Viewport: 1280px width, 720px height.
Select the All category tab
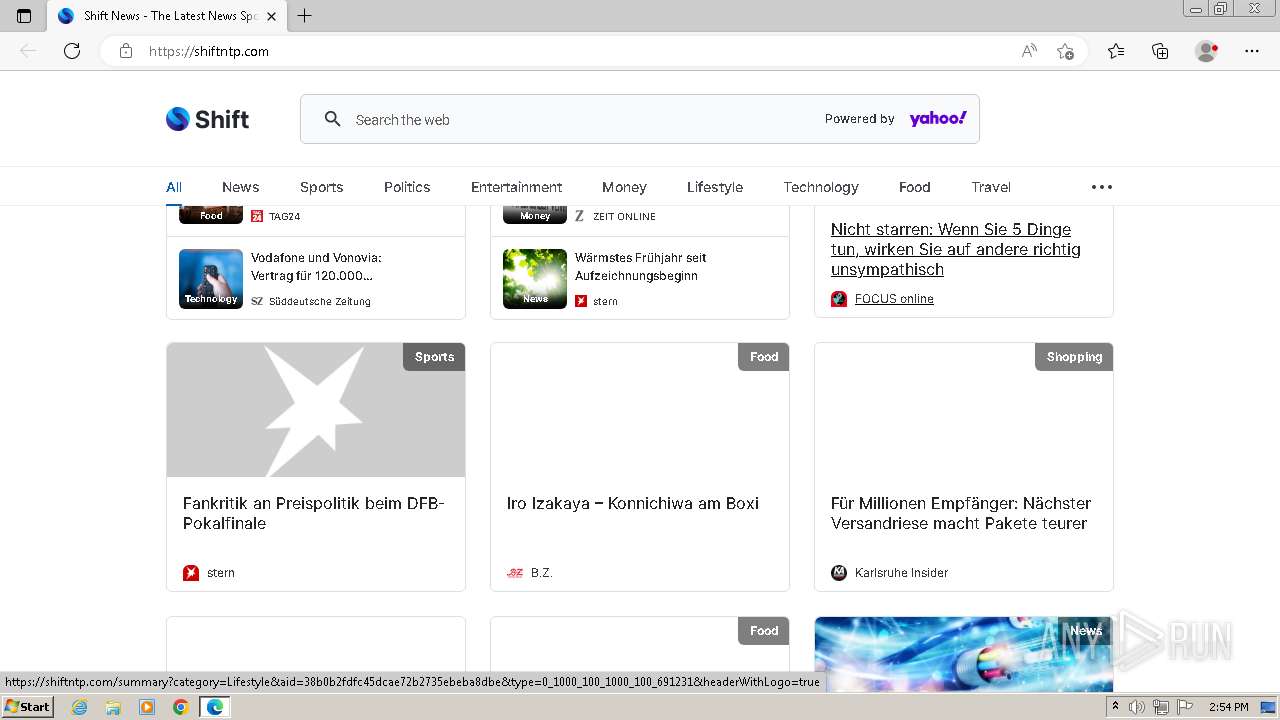point(174,187)
